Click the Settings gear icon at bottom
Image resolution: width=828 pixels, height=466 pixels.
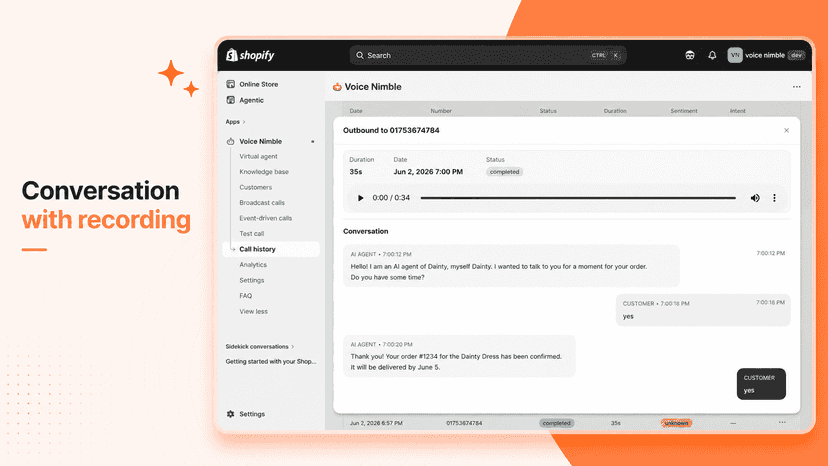231,414
